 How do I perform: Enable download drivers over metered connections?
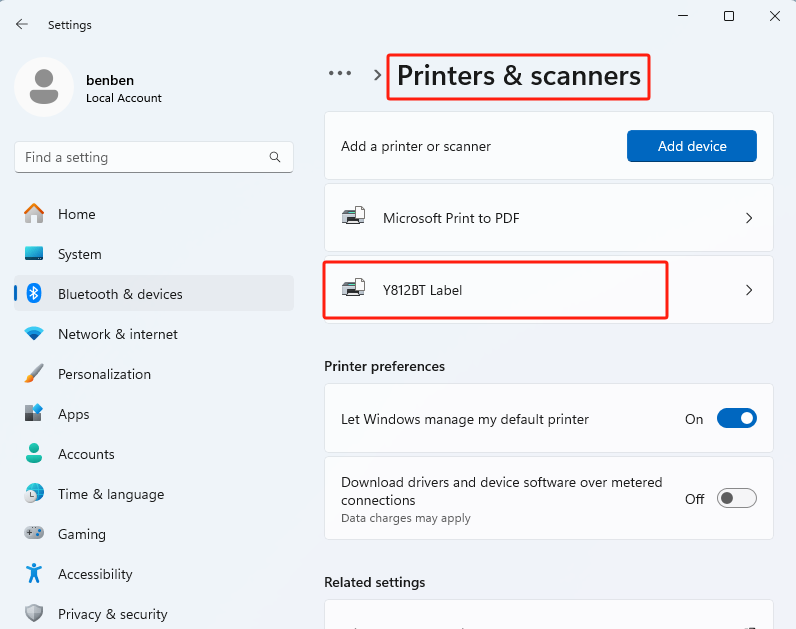(x=737, y=498)
